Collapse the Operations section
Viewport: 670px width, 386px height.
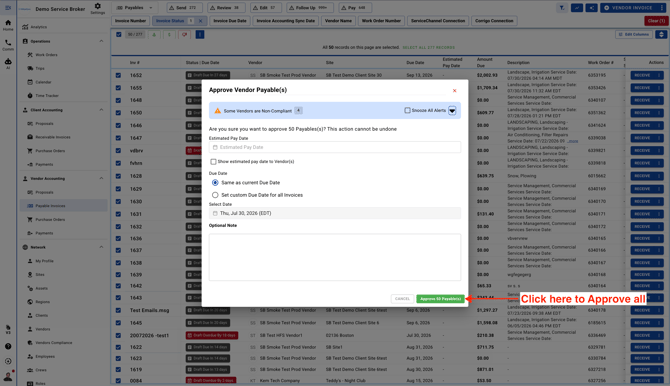(x=101, y=41)
